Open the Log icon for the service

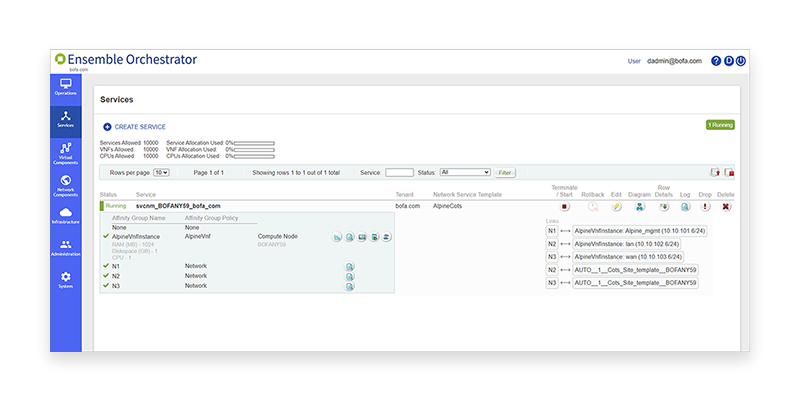point(685,206)
